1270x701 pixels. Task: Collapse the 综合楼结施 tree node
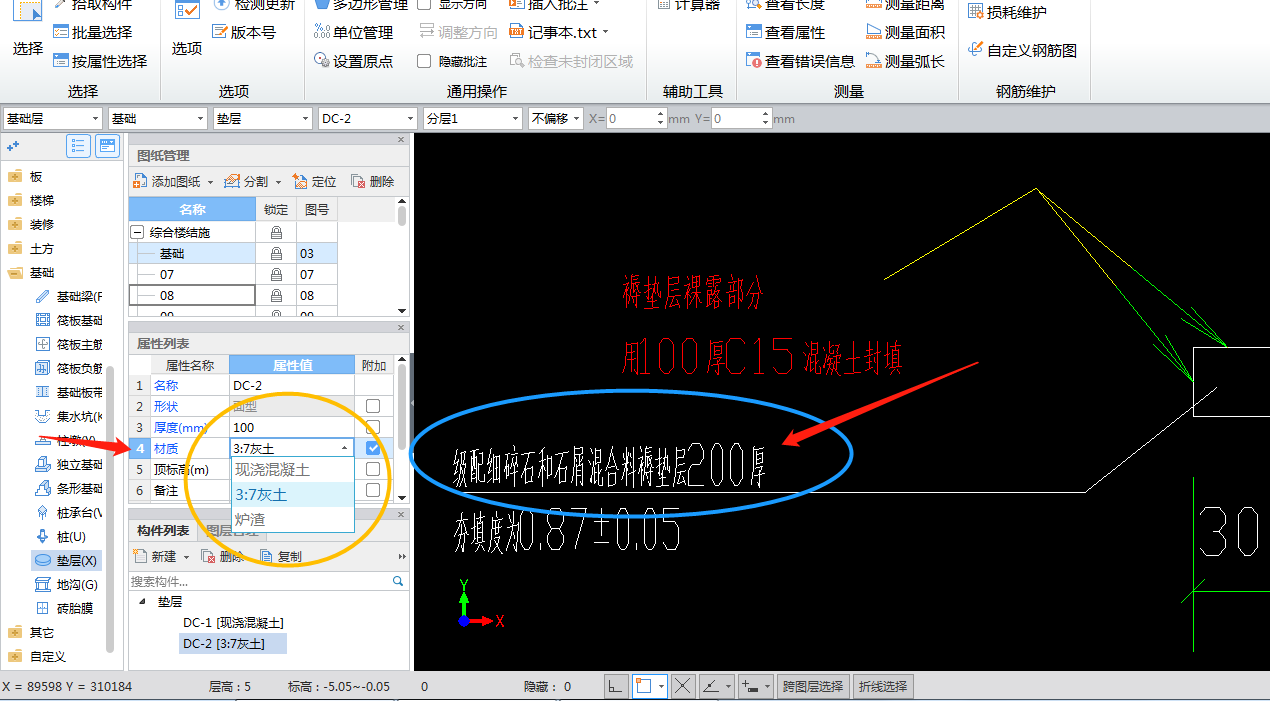[x=137, y=232]
